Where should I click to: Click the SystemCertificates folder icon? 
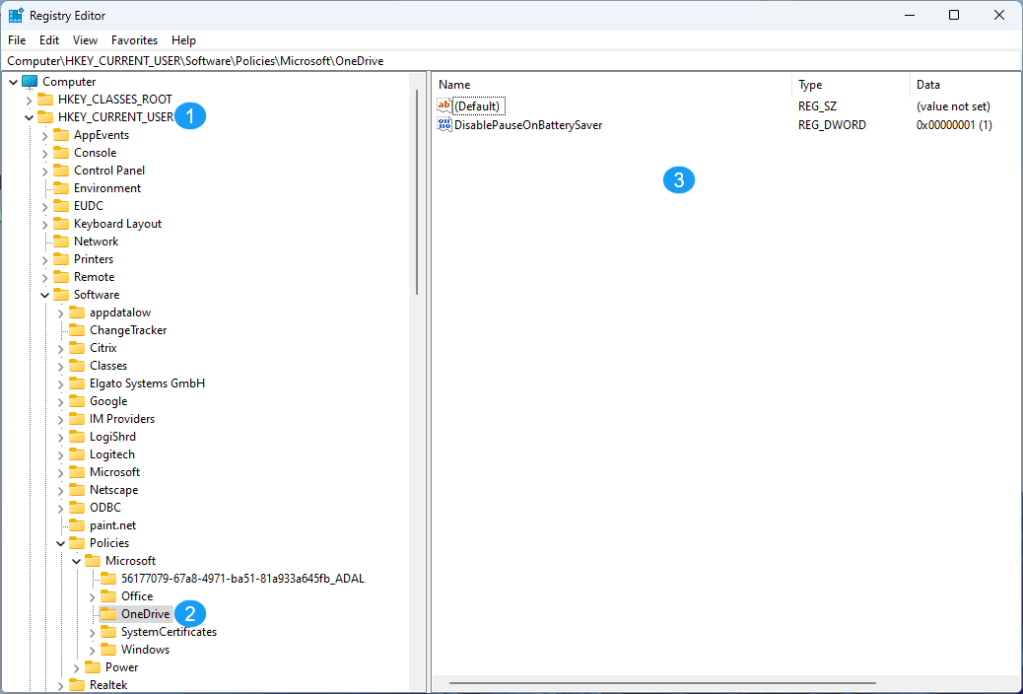click(108, 631)
